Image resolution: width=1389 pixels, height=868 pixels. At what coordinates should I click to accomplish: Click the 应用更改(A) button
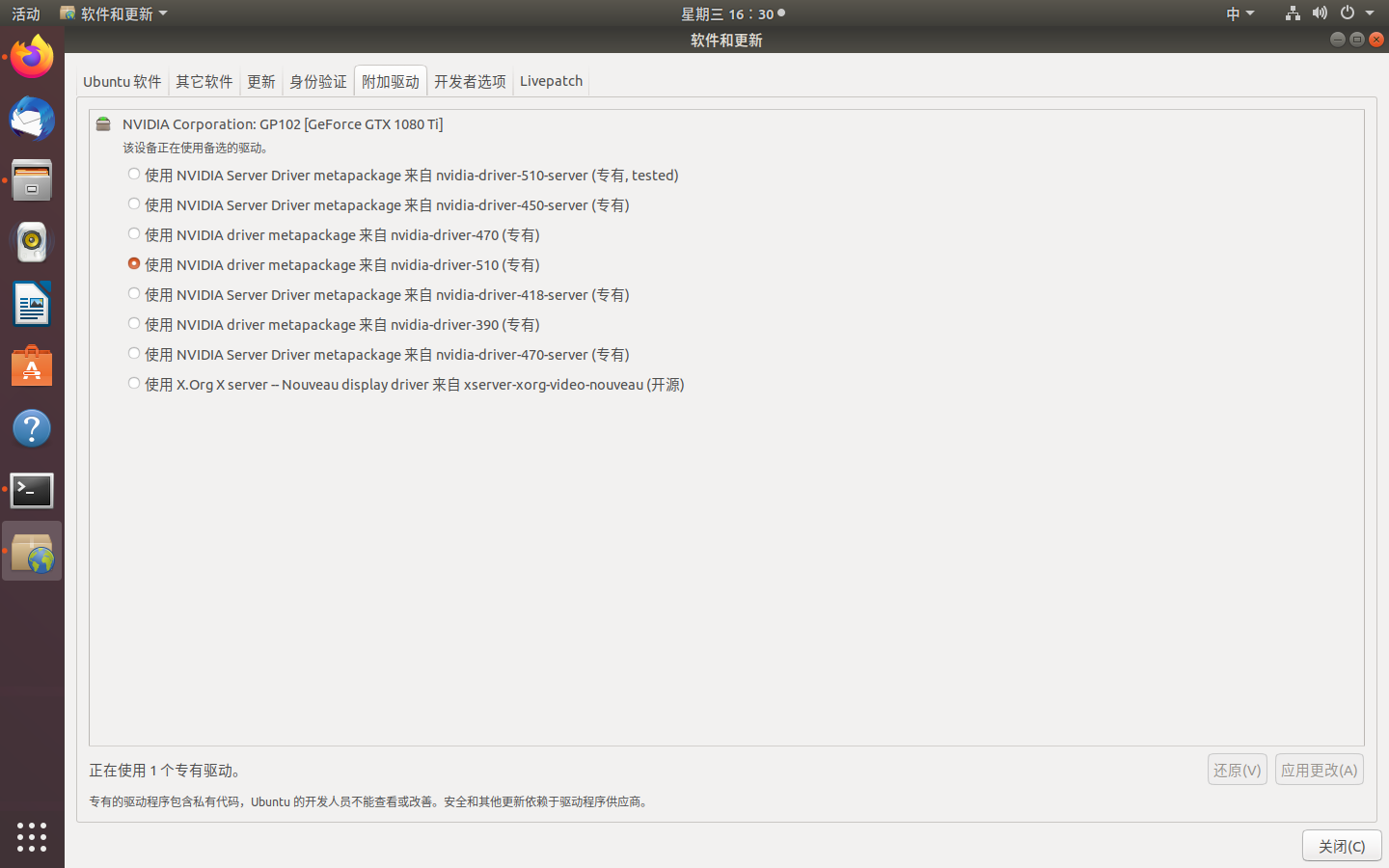[x=1320, y=770]
